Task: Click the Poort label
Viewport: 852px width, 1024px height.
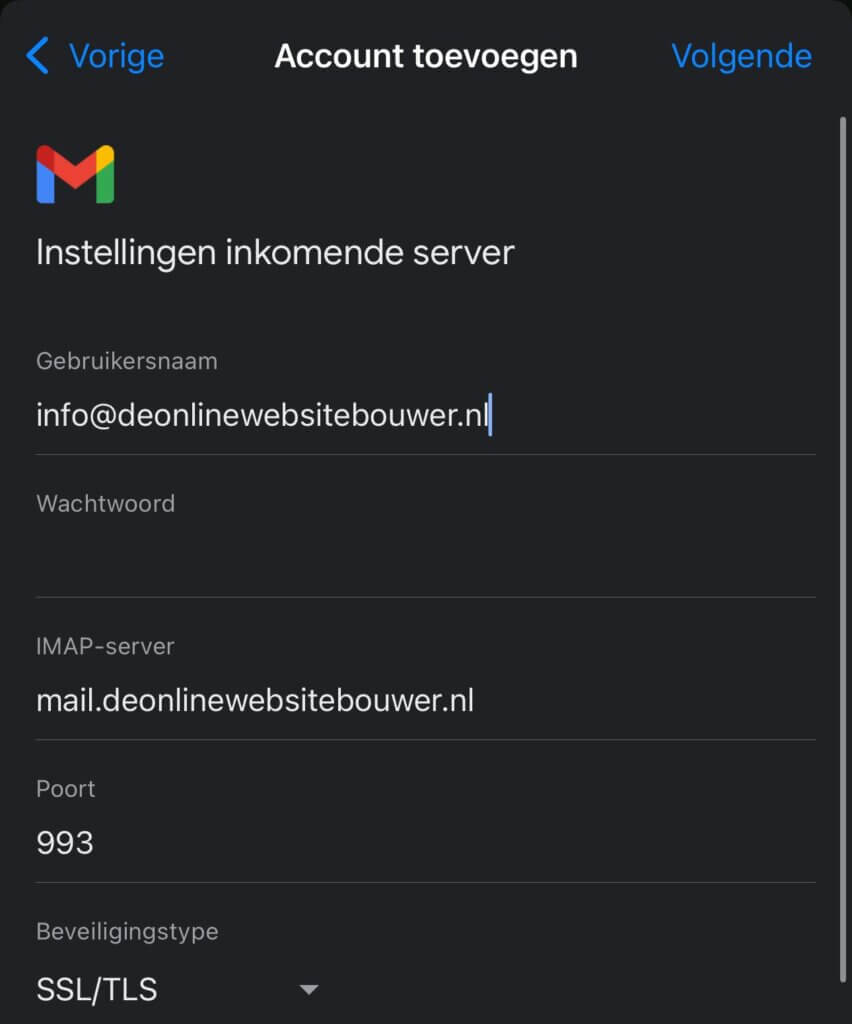Action: [x=65, y=789]
